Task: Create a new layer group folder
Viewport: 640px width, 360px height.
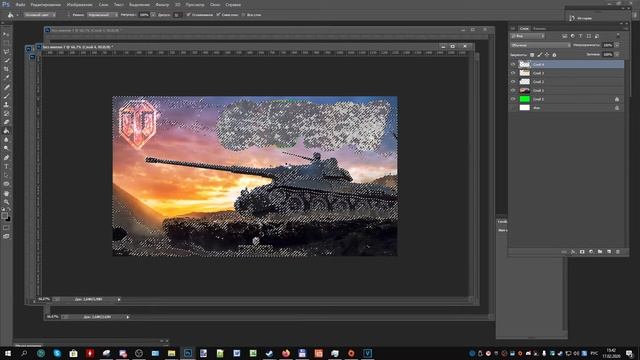Action: (x=600, y=252)
